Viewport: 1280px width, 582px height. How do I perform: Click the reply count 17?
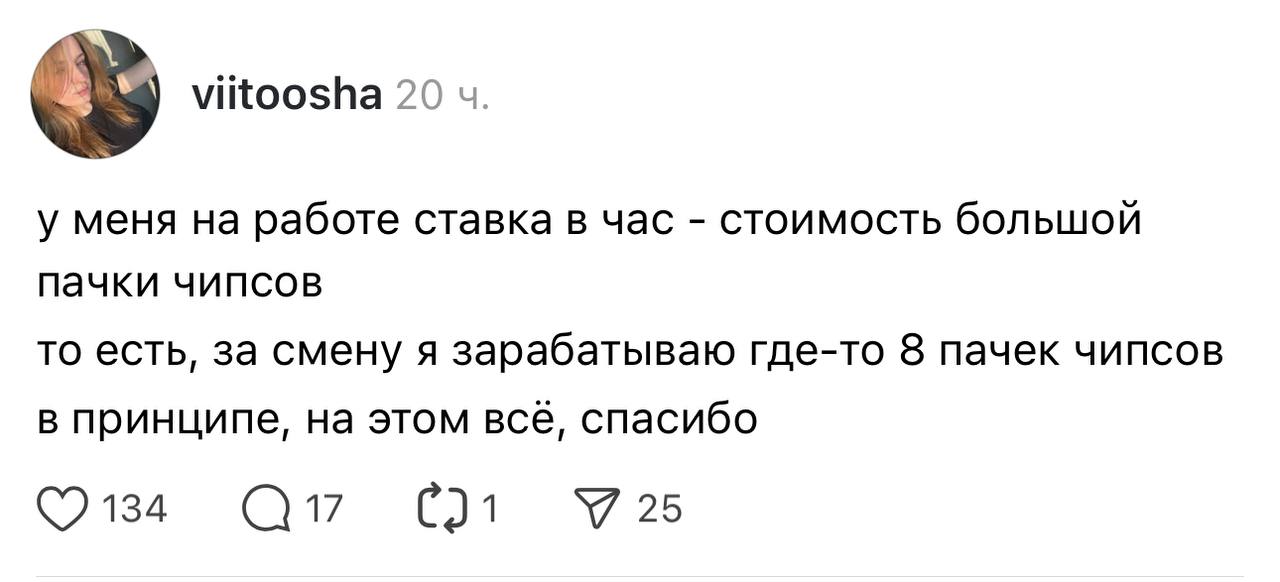click(x=322, y=511)
